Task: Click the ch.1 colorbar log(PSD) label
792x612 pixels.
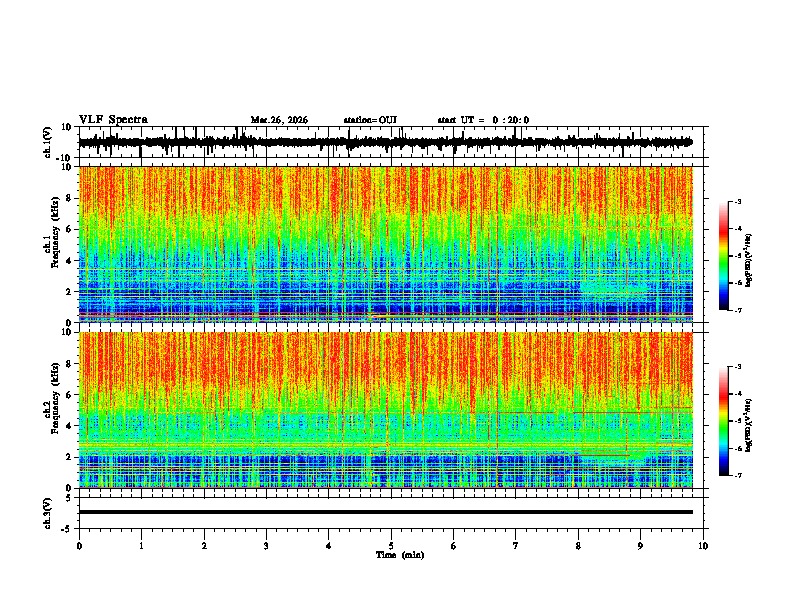Action: [x=749, y=261]
